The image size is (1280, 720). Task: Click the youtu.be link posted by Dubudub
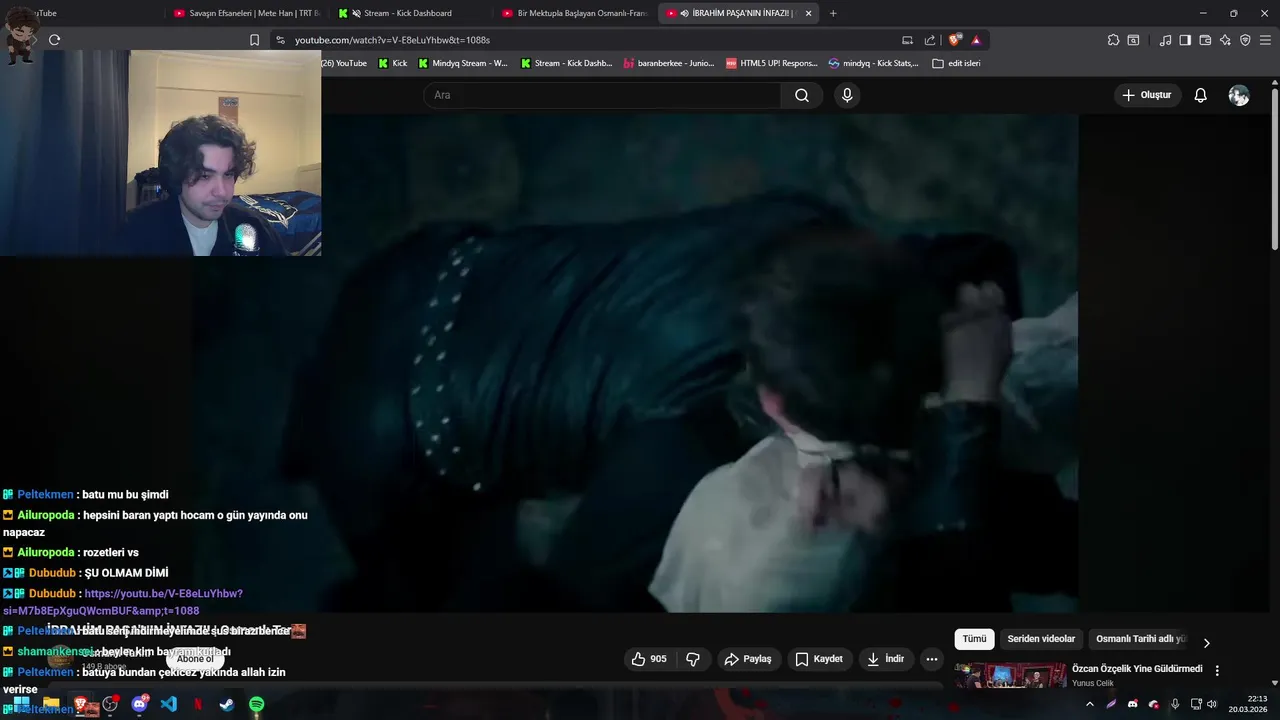click(x=122, y=602)
